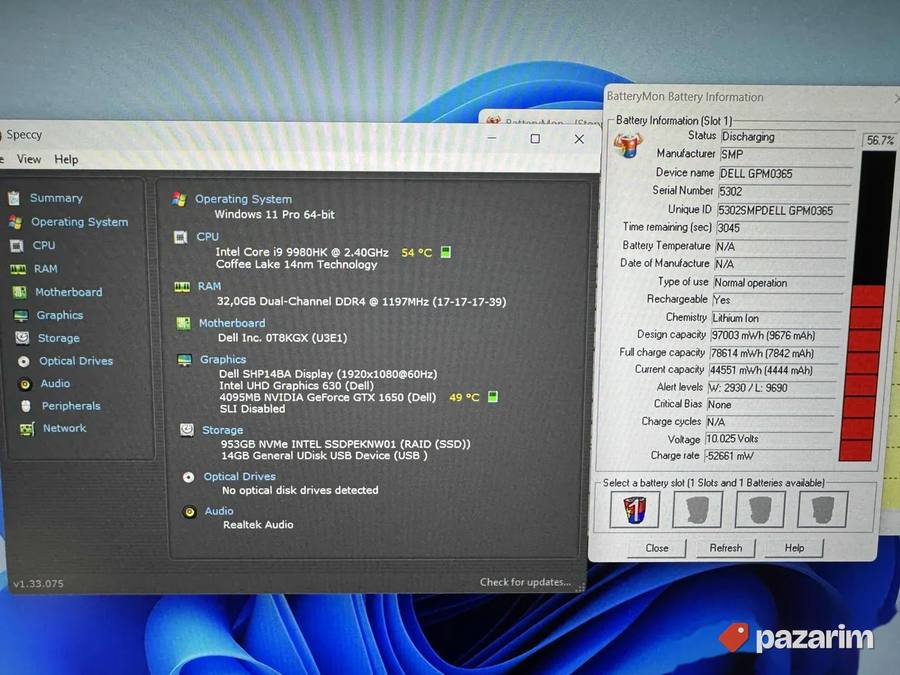Click the 56.7% battery percentage readout
This screenshot has height=675, width=900.
coord(880,140)
